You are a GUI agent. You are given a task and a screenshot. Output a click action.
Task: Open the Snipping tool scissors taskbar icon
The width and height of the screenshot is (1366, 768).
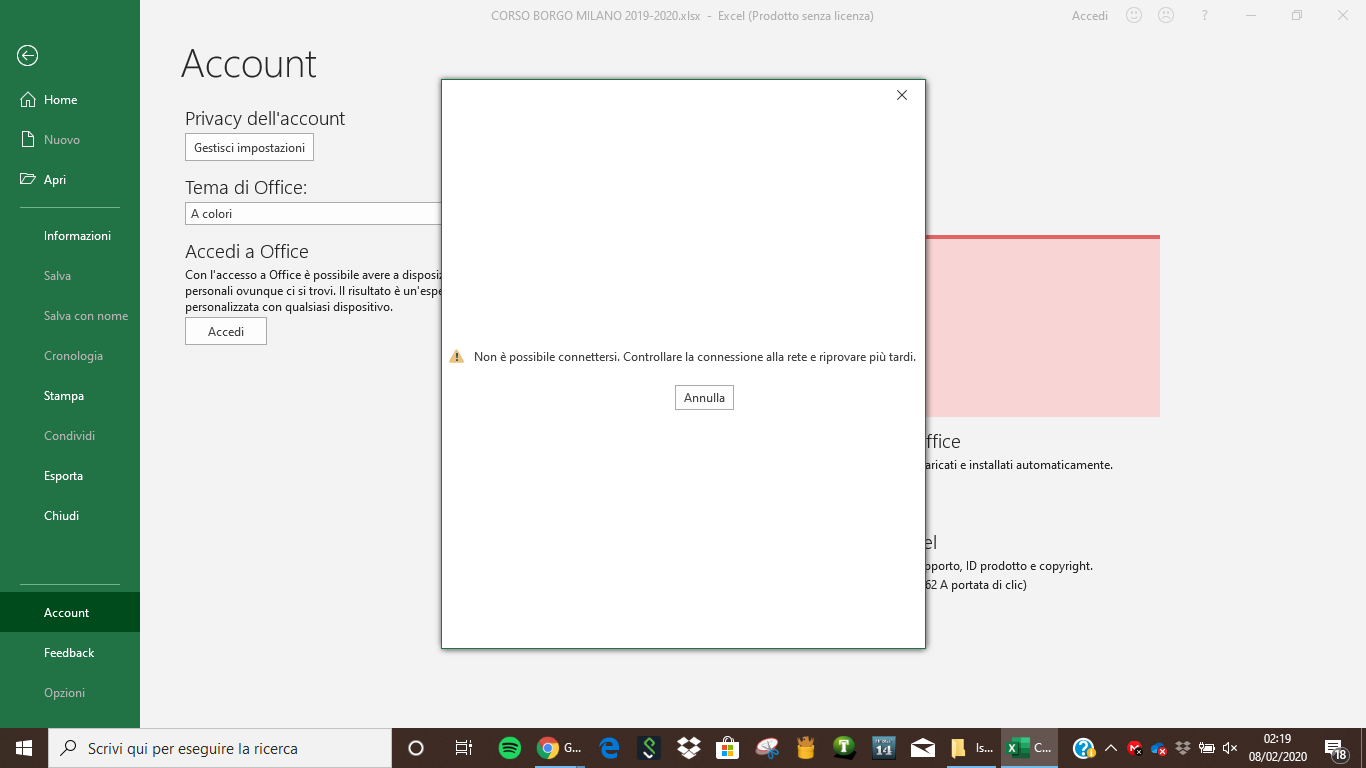coord(767,748)
